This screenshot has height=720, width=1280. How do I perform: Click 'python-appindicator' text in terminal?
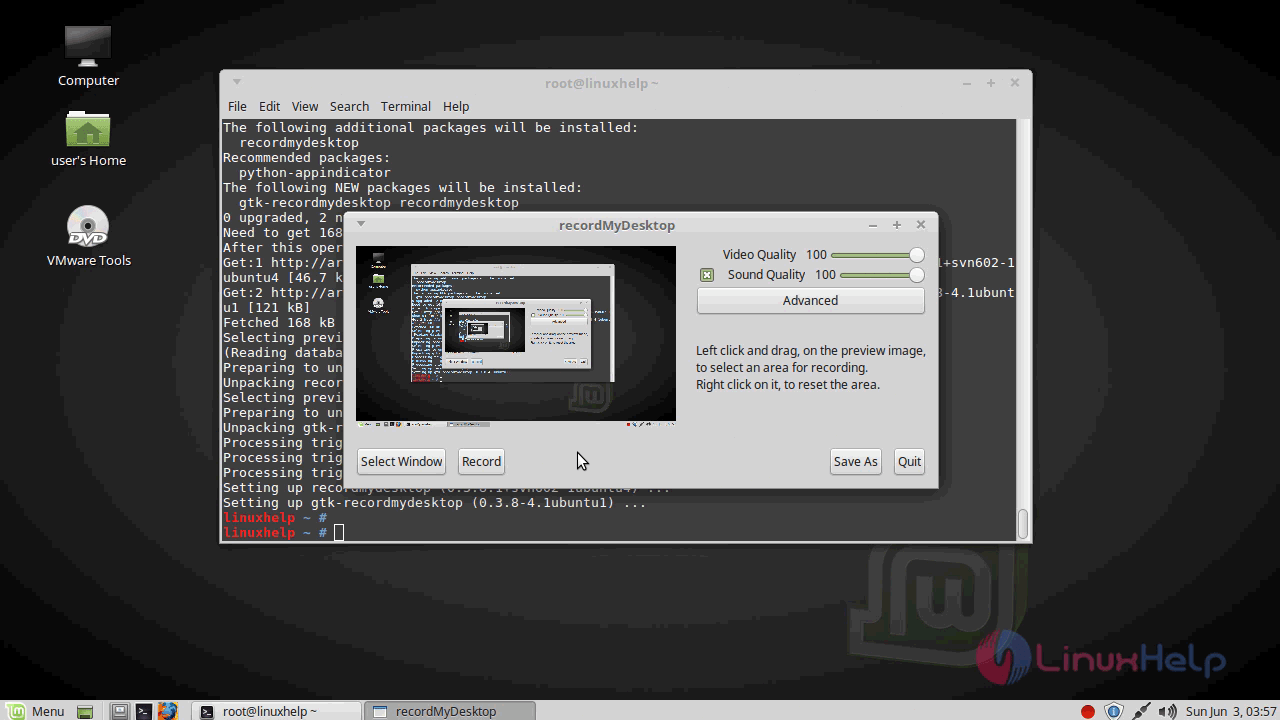(x=315, y=172)
